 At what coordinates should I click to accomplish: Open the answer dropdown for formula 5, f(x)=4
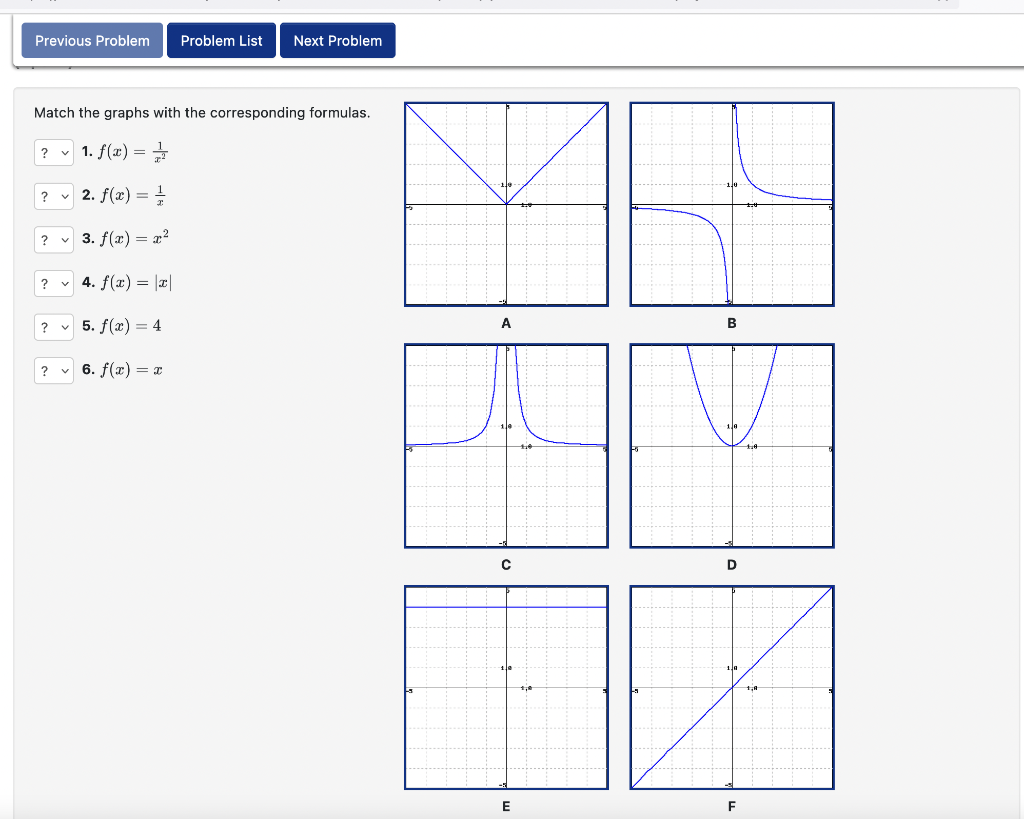53,327
